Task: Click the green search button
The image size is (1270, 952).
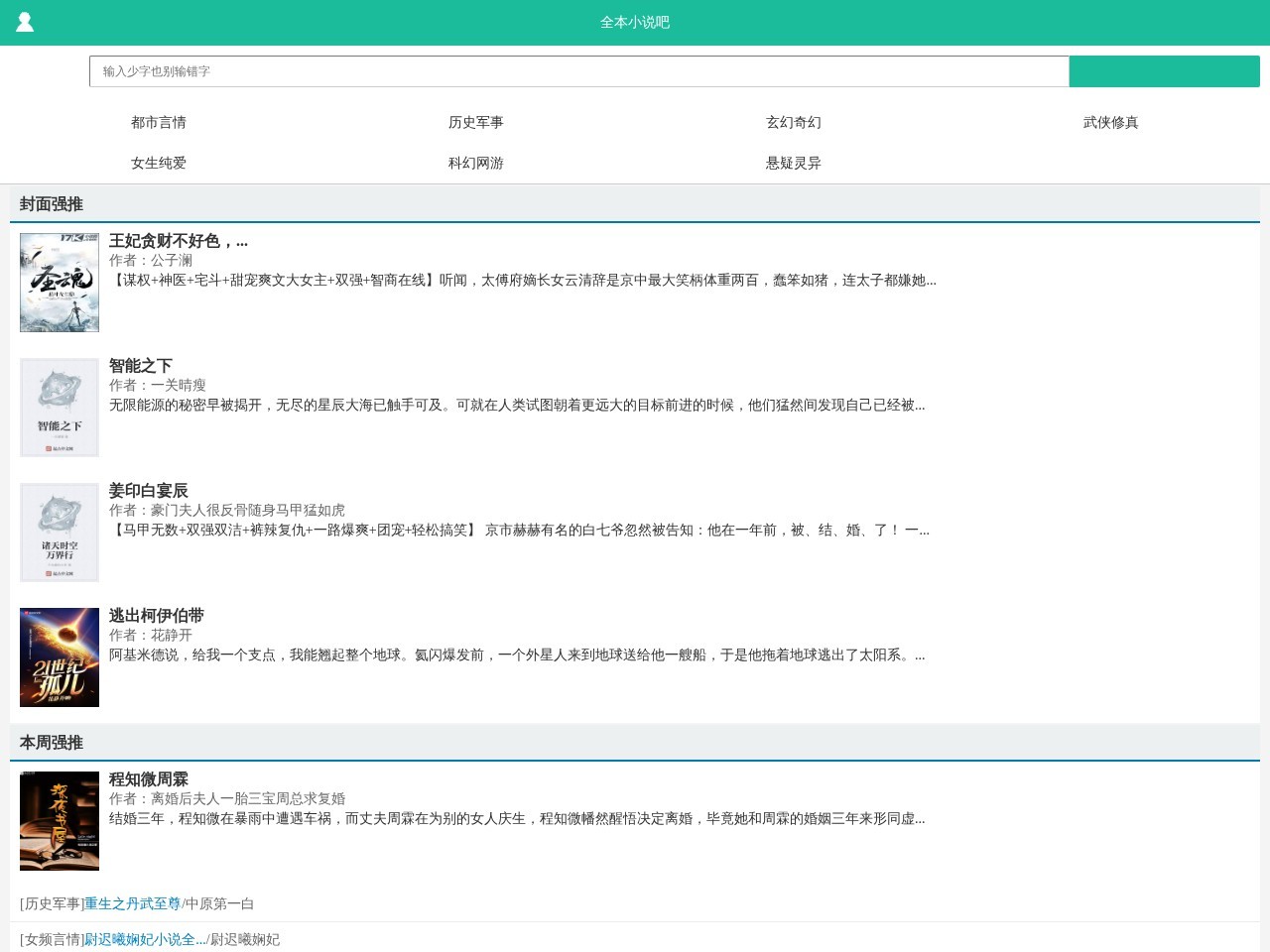Action: click(x=1165, y=71)
